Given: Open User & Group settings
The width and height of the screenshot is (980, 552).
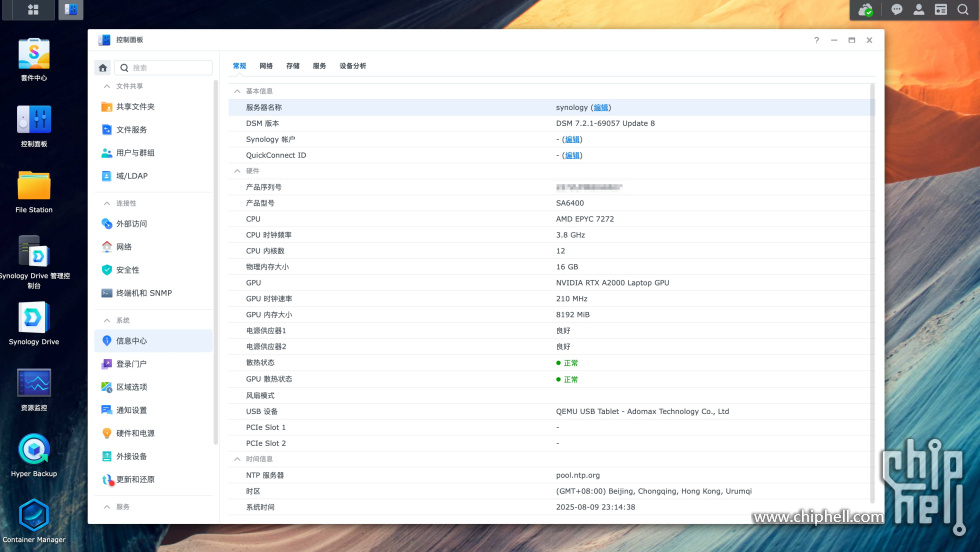Looking at the screenshot, I should pyautogui.click(x=154, y=153).
